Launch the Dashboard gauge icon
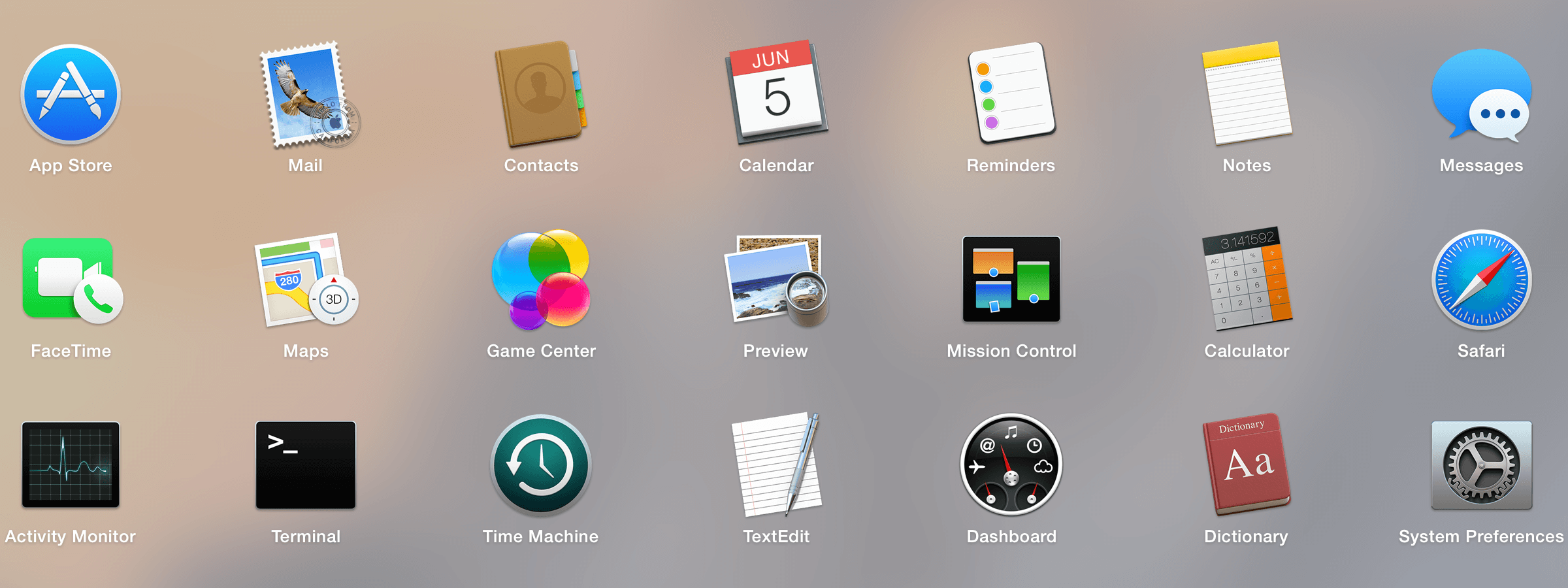The image size is (1568, 588). click(x=1011, y=465)
